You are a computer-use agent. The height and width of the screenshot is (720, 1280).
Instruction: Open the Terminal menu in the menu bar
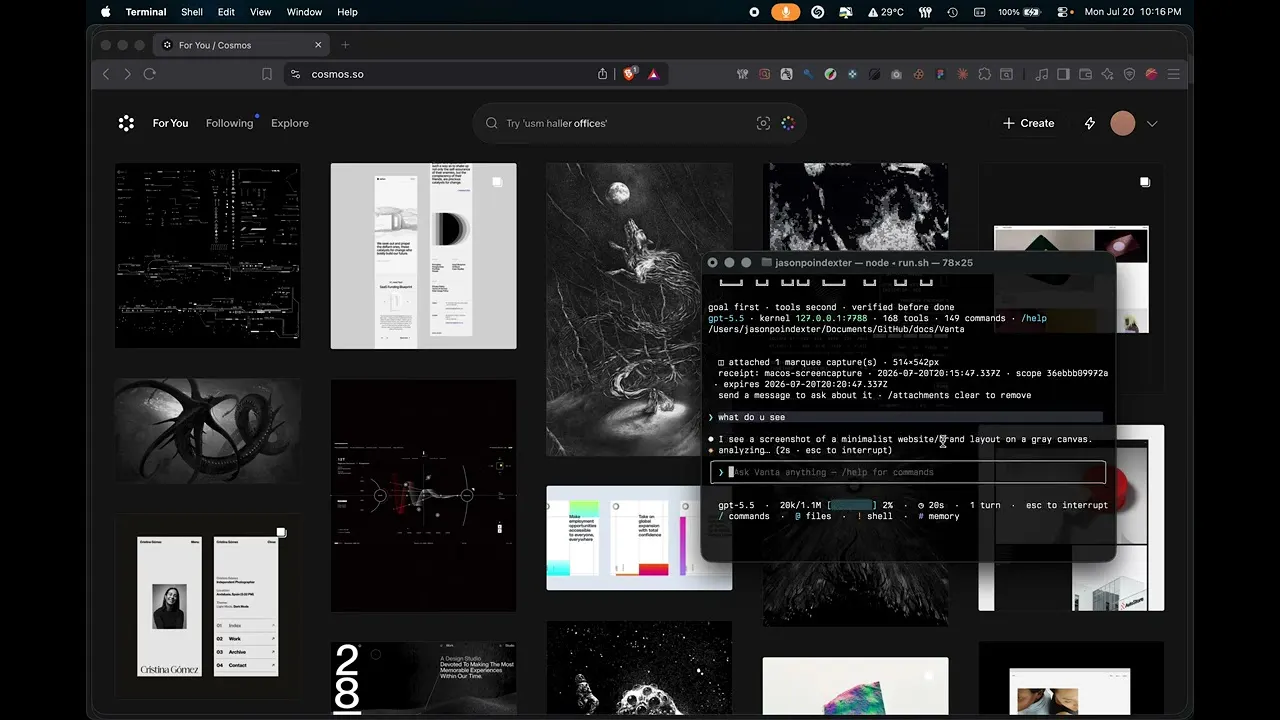pos(146,12)
